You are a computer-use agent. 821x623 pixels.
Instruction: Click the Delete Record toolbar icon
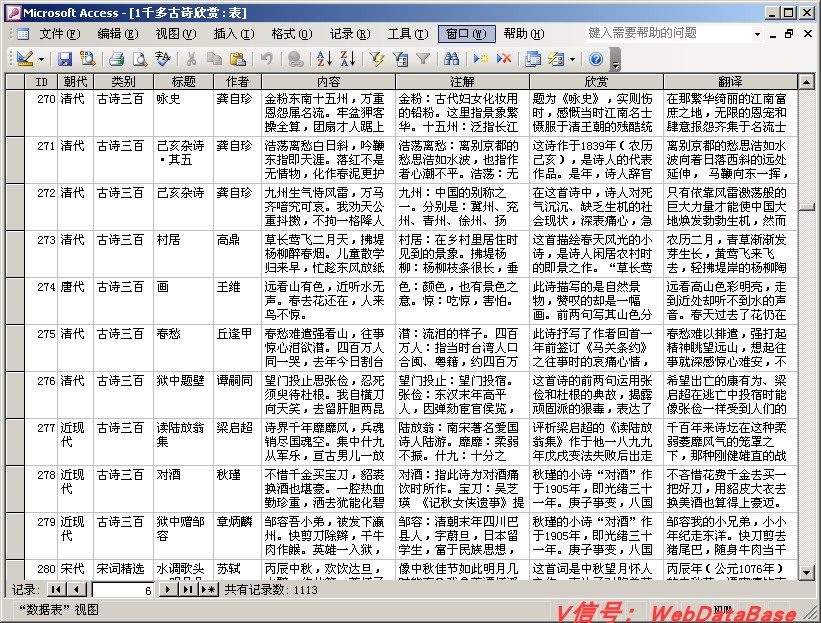[x=504, y=59]
